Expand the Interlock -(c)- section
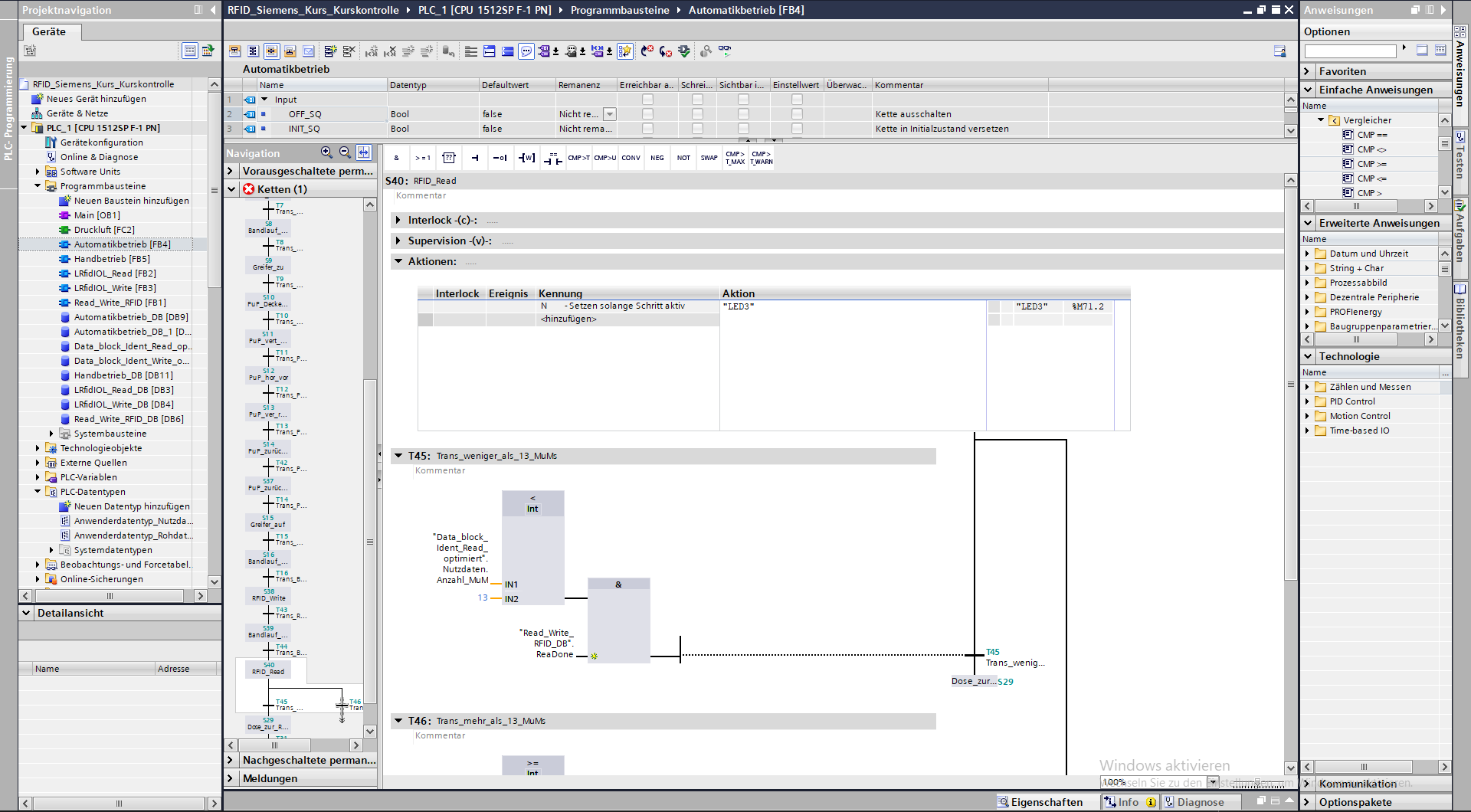1471x812 pixels. 398,221
